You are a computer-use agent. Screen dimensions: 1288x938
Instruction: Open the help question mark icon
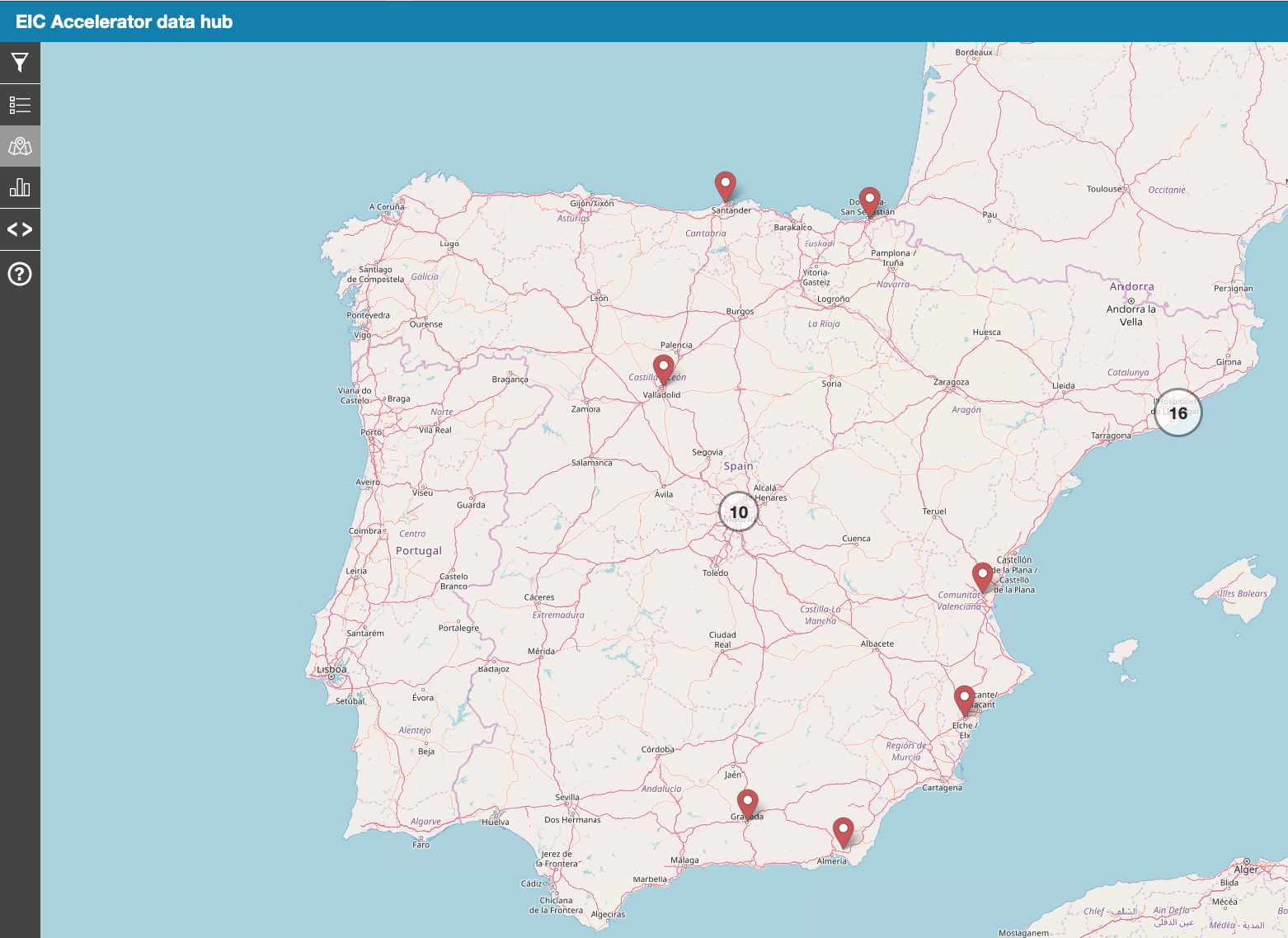(x=20, y=274)
